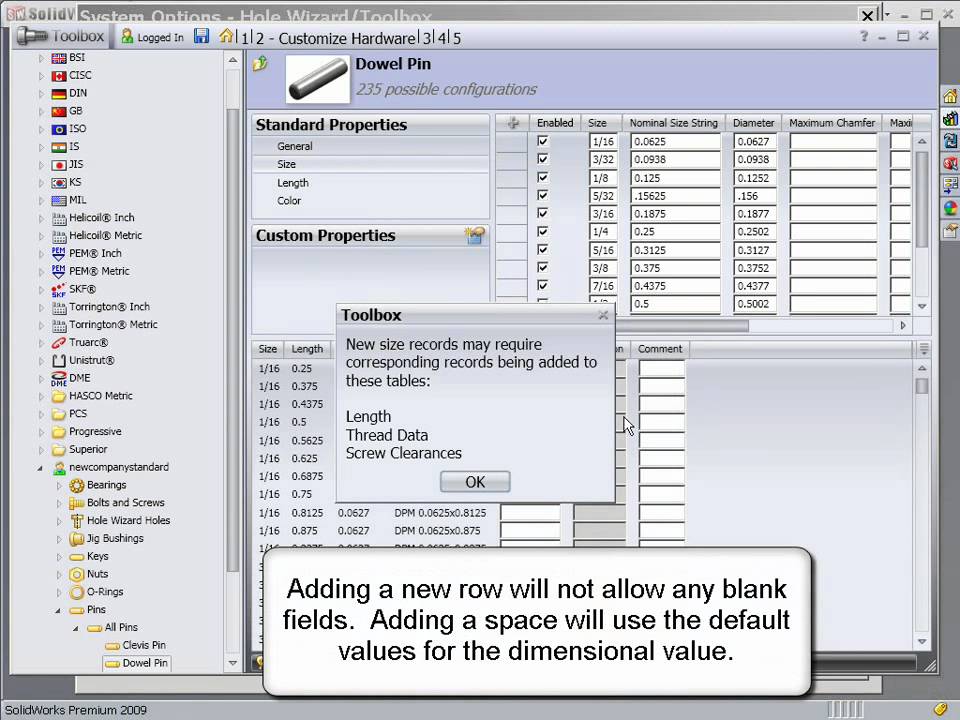Click the appearance sphere icon on right pane
The height and width of the screenshot is (720, 960).
pos(950,208)
